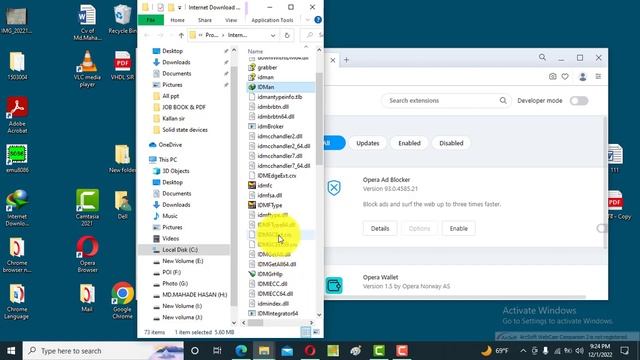
Task: Click the Task View taskbar button
Action: pos(217,351)
